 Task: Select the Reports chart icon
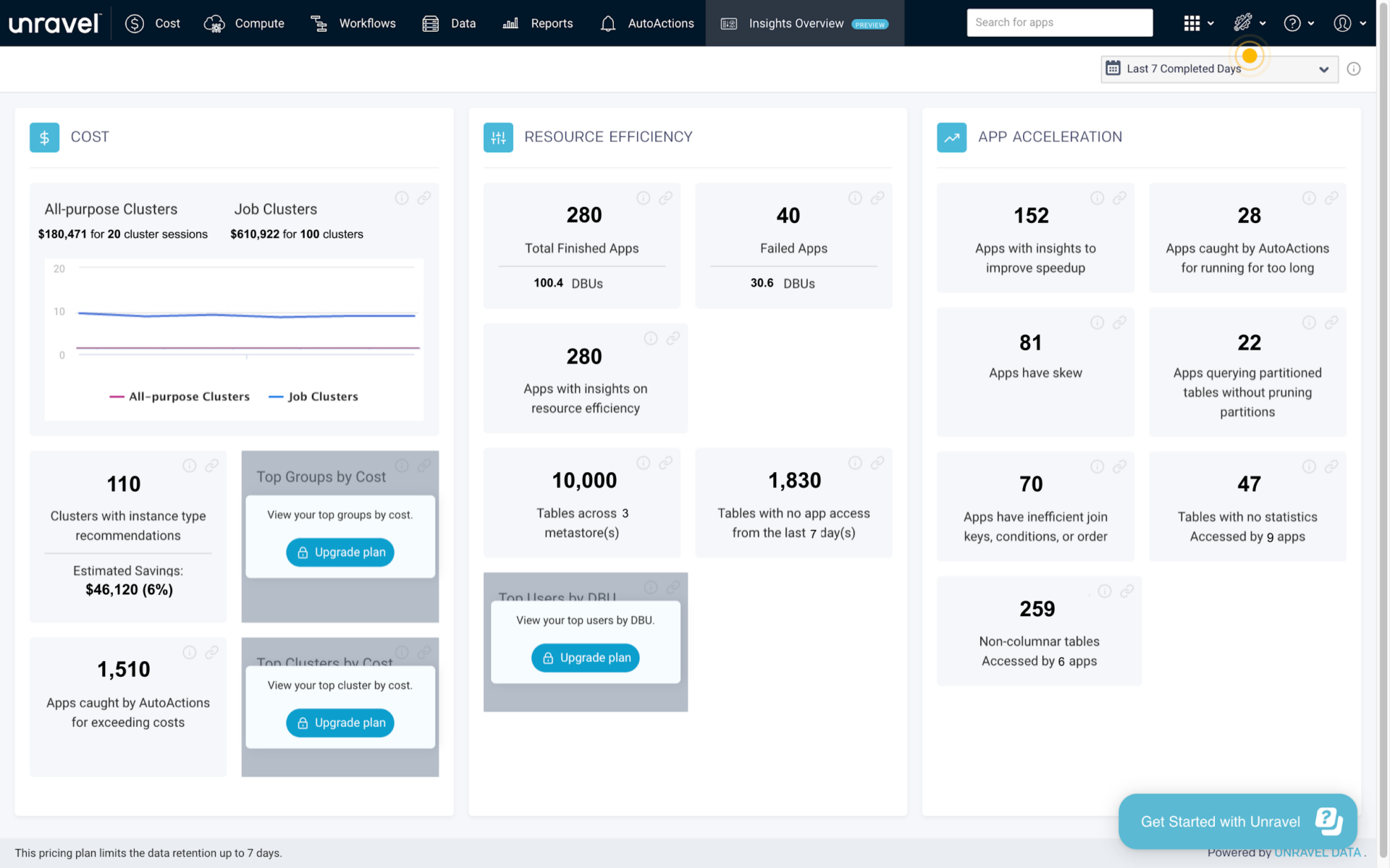pyautogui.click(x=510, y=22)
